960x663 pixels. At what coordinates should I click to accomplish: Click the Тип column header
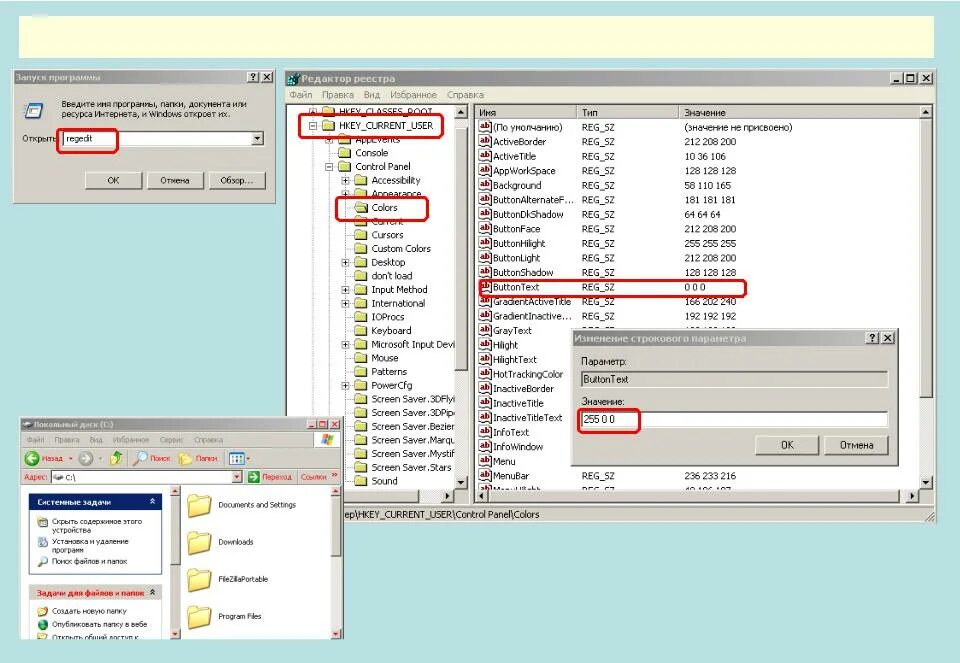(628, 113)
